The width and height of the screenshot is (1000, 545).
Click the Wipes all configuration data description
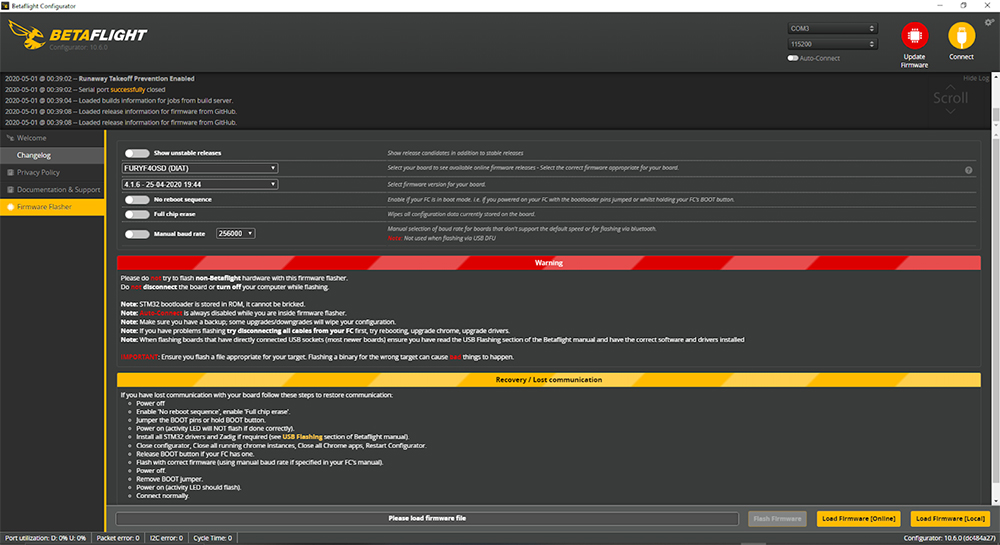tap(461, 214)
